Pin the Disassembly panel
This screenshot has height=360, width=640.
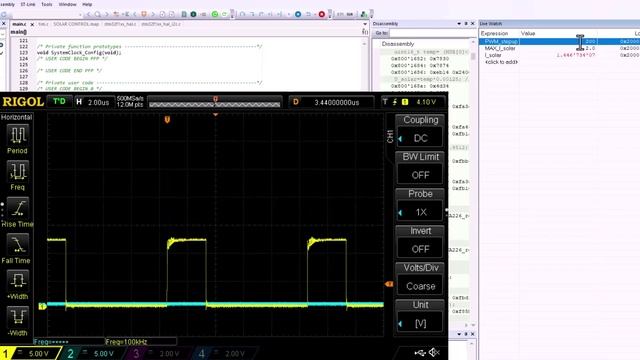466,24
